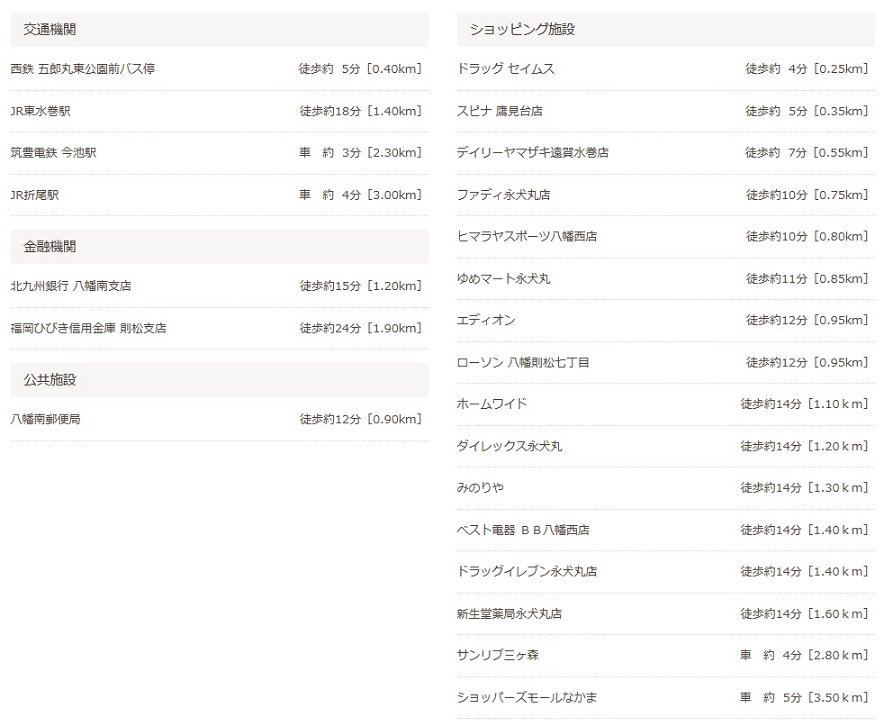The height and width of the screenshot is (726, 884).
Task: Select the ホームワイド entry
Action: click(492, 404)
